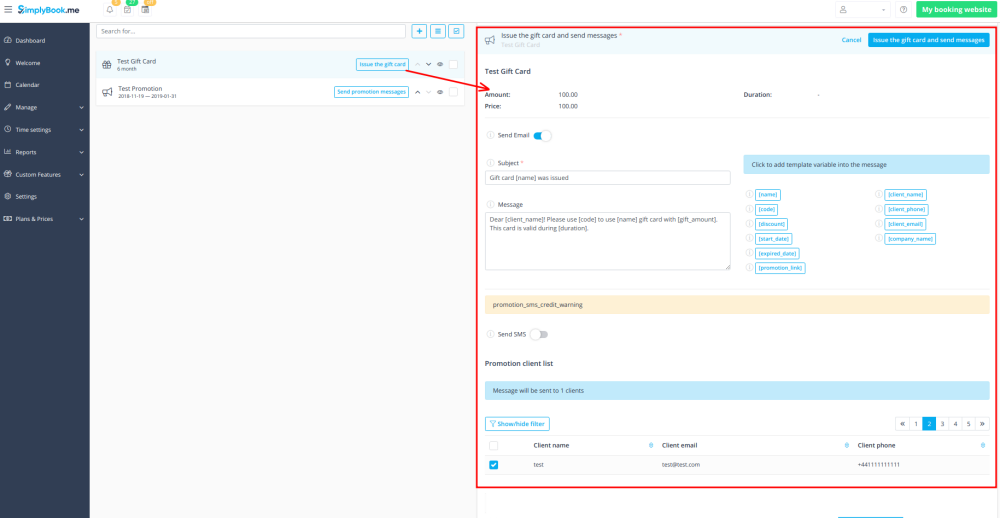Click the Subject input field

(608, 178)
